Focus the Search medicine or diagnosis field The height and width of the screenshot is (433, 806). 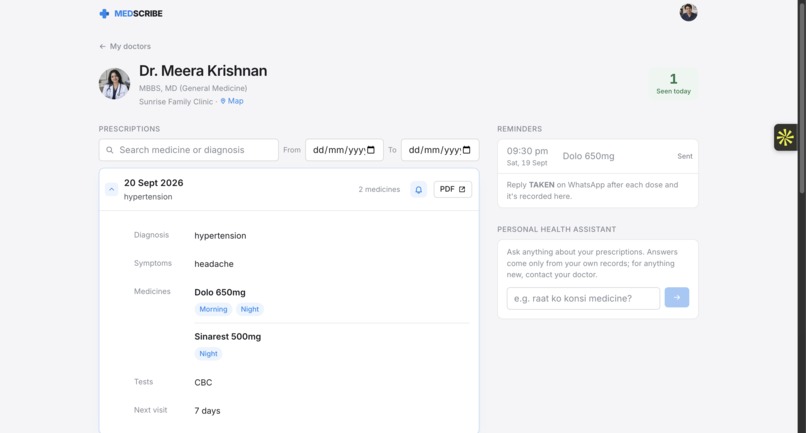pos(189,150)
